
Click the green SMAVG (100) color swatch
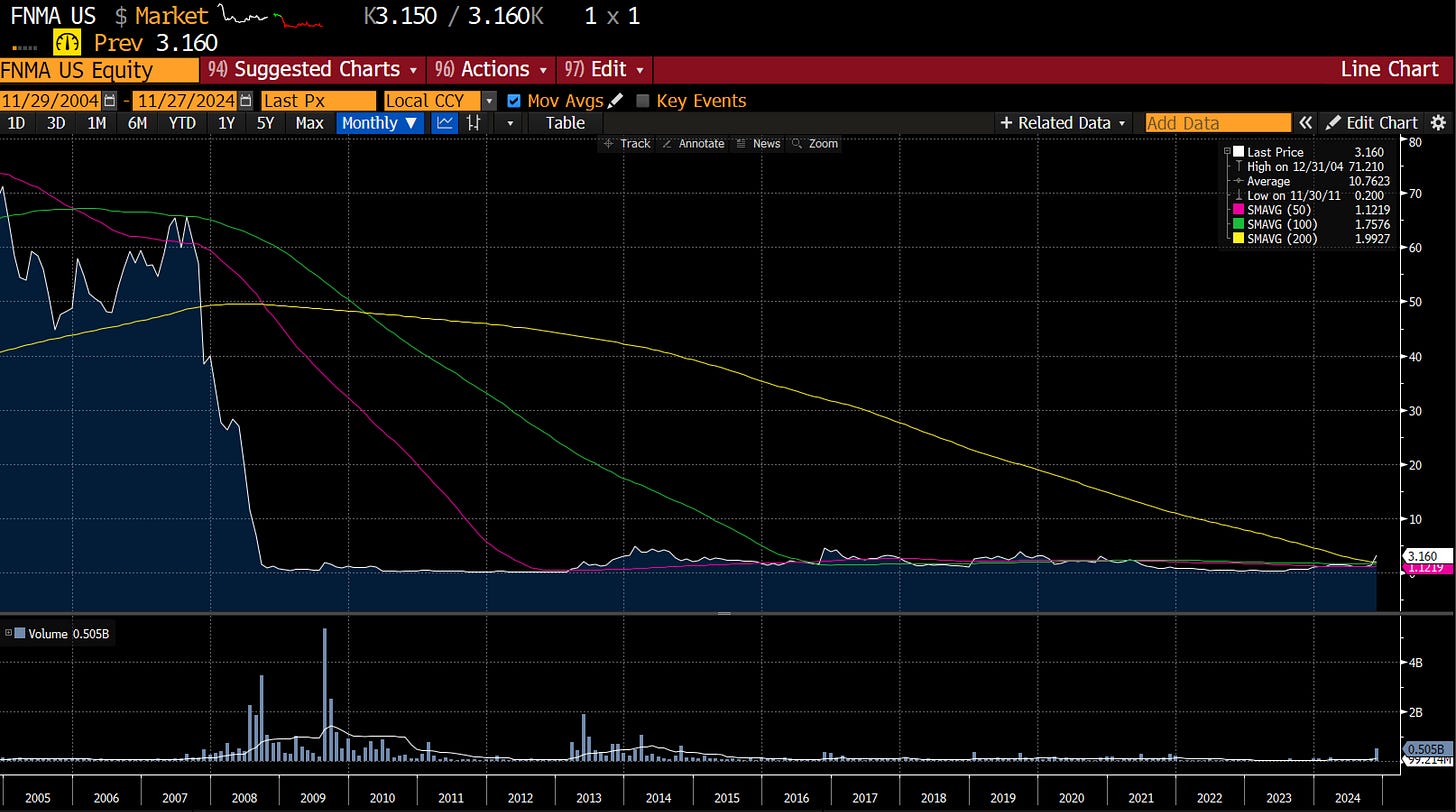[1238, 224]
